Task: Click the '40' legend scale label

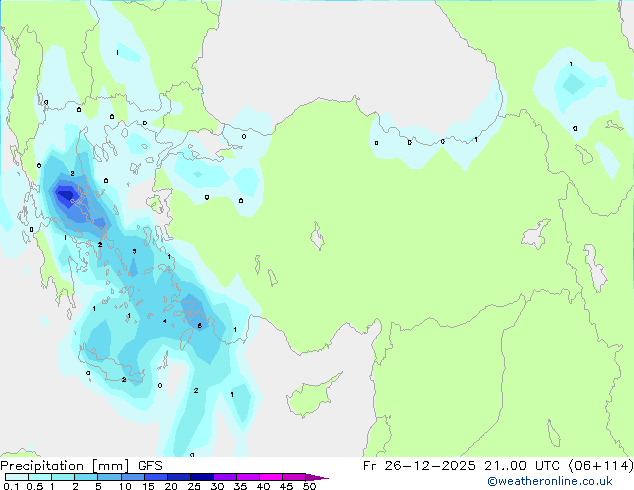Action: pos(263,486)
